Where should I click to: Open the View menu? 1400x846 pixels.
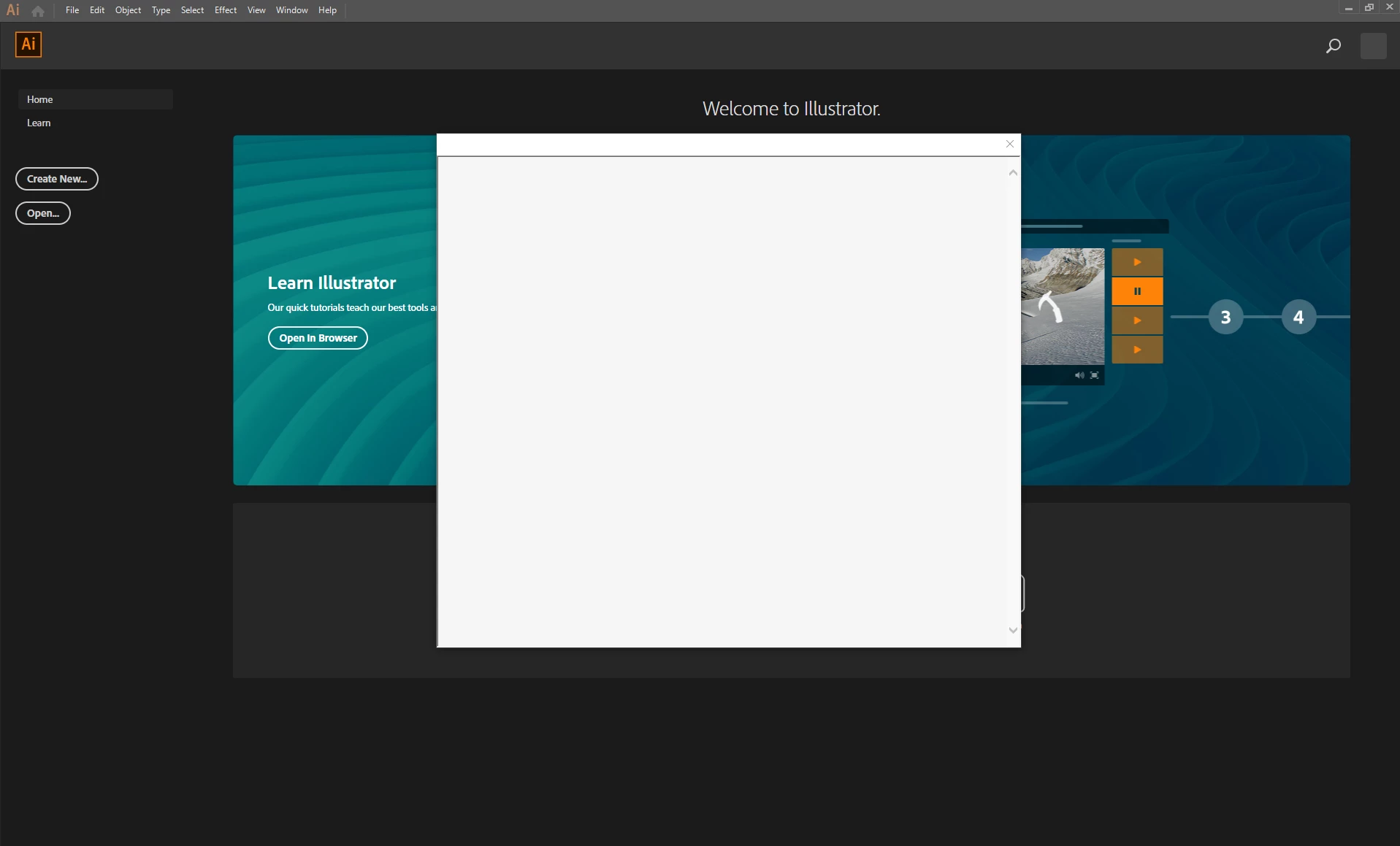(256, 10)
